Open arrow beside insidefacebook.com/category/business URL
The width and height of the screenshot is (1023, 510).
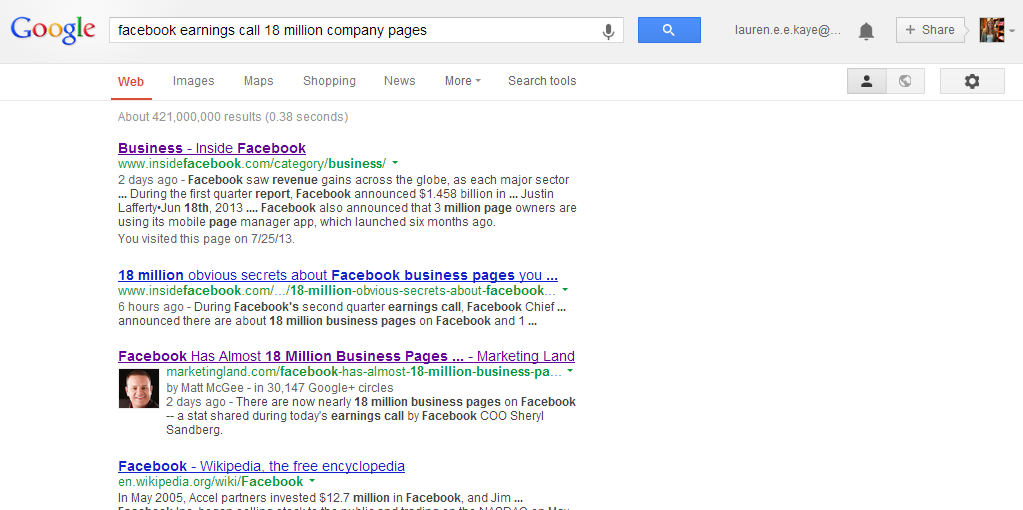point(395,163)
